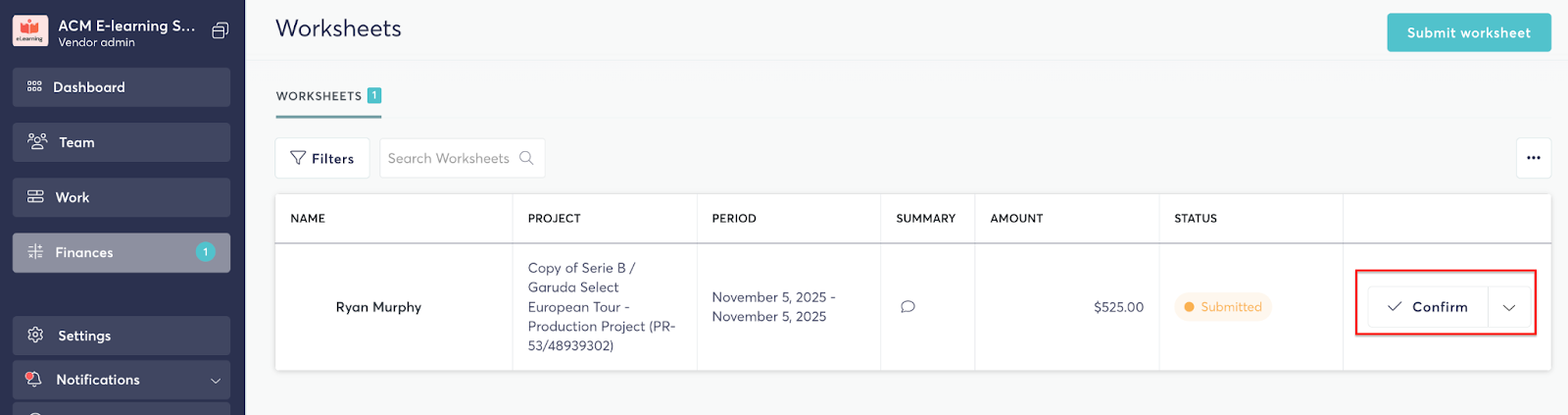This screenshot has height=415, width=1568.
Task: Select the Worksheets tab
Action: [327, 96]
